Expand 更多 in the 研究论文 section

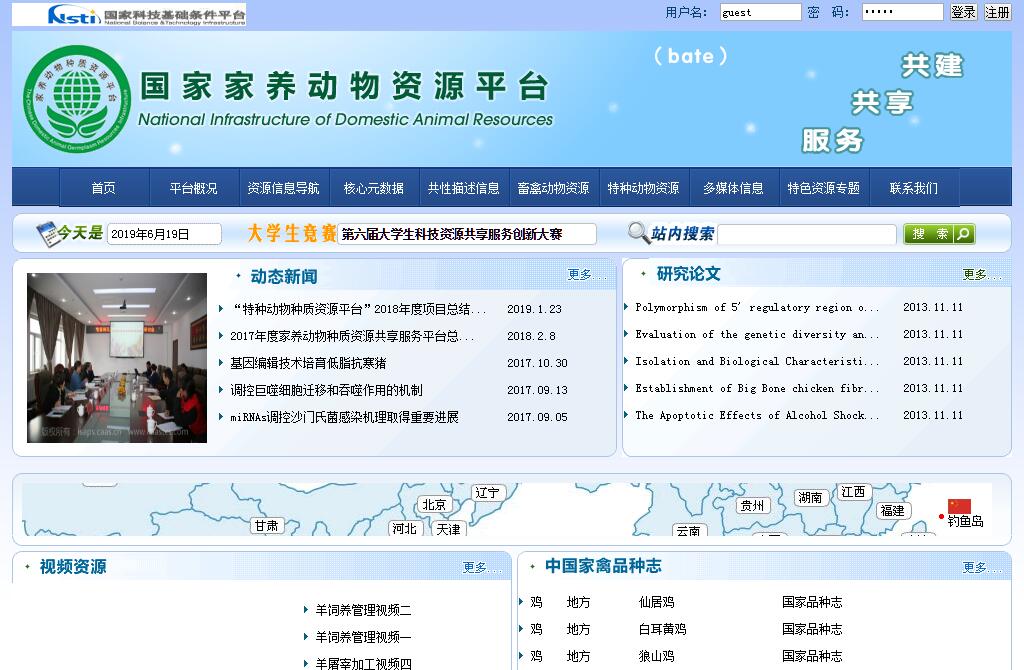tap(976, 274)
